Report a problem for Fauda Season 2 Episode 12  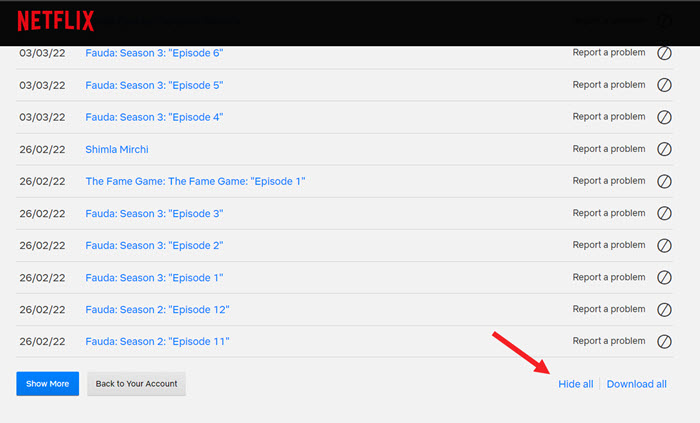tap(609, 309)
